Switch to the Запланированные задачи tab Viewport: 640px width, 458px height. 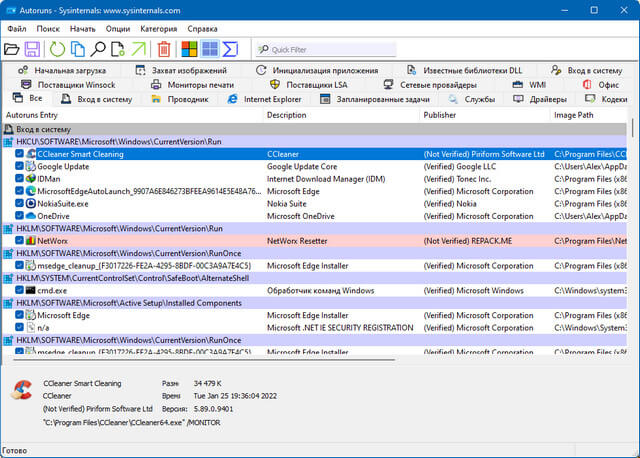point(374,99)
